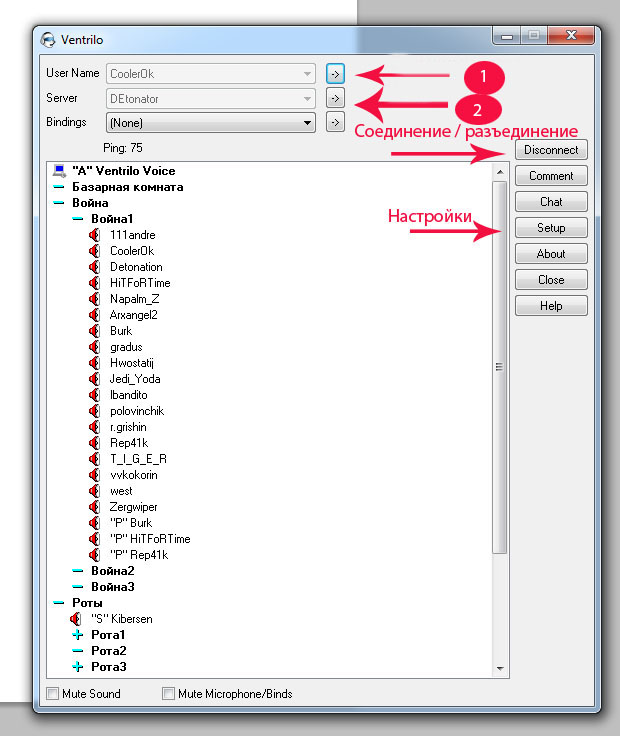
Task: Click the speaker icon next to polovinchik
Action: point(94,411)
